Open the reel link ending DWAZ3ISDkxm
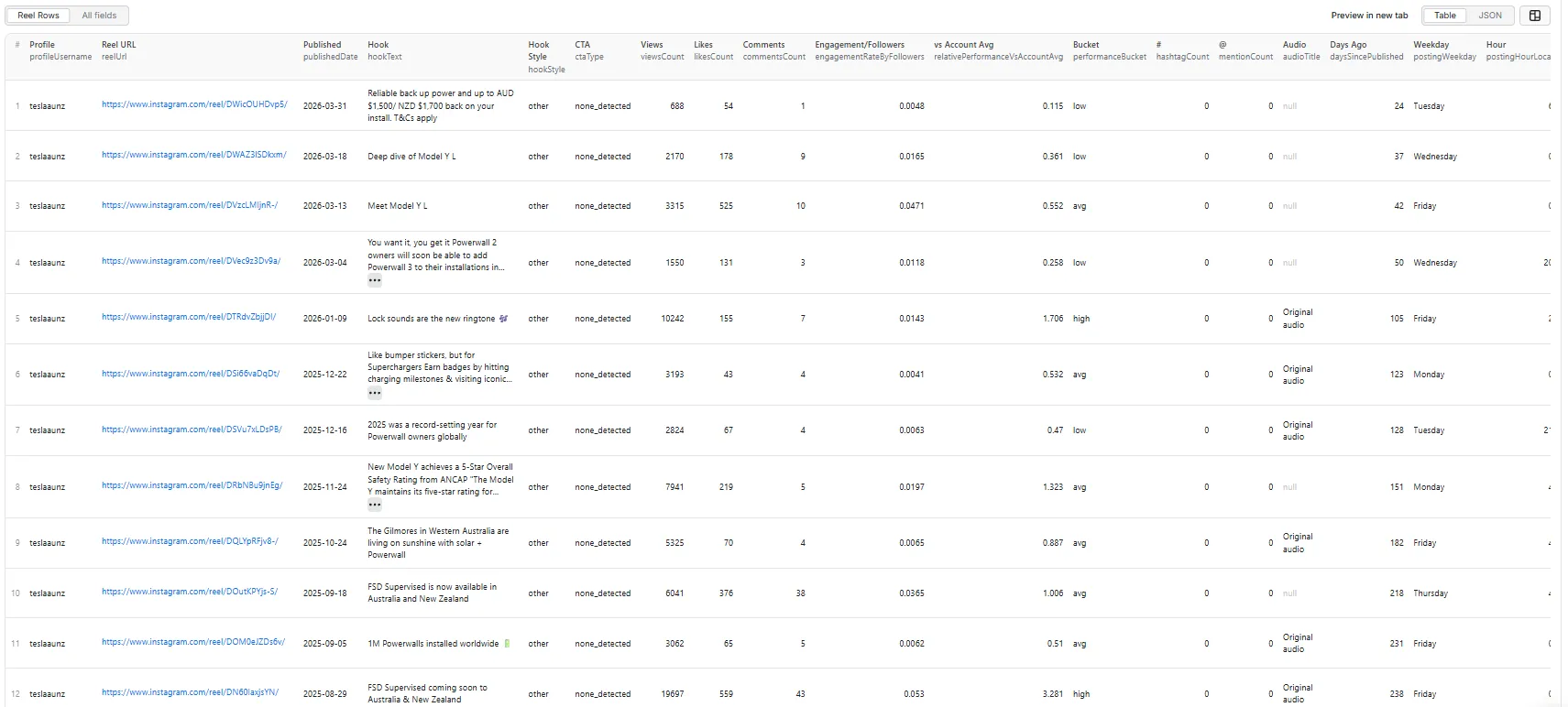 [x=194, y=155]
